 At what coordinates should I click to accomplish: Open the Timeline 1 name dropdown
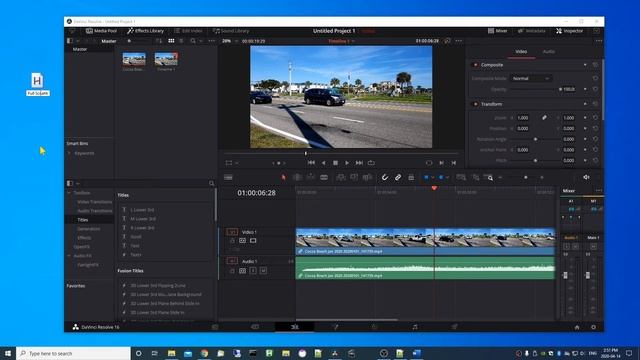click(342, 41)
